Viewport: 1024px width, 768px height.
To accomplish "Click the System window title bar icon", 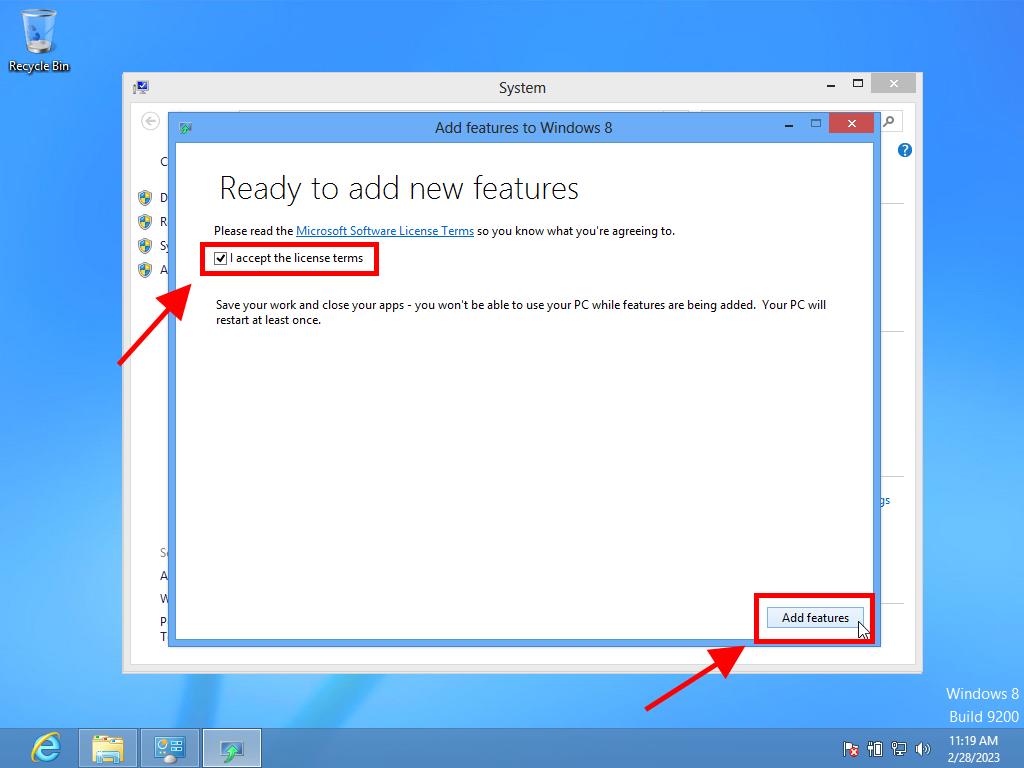I will 141,87.
